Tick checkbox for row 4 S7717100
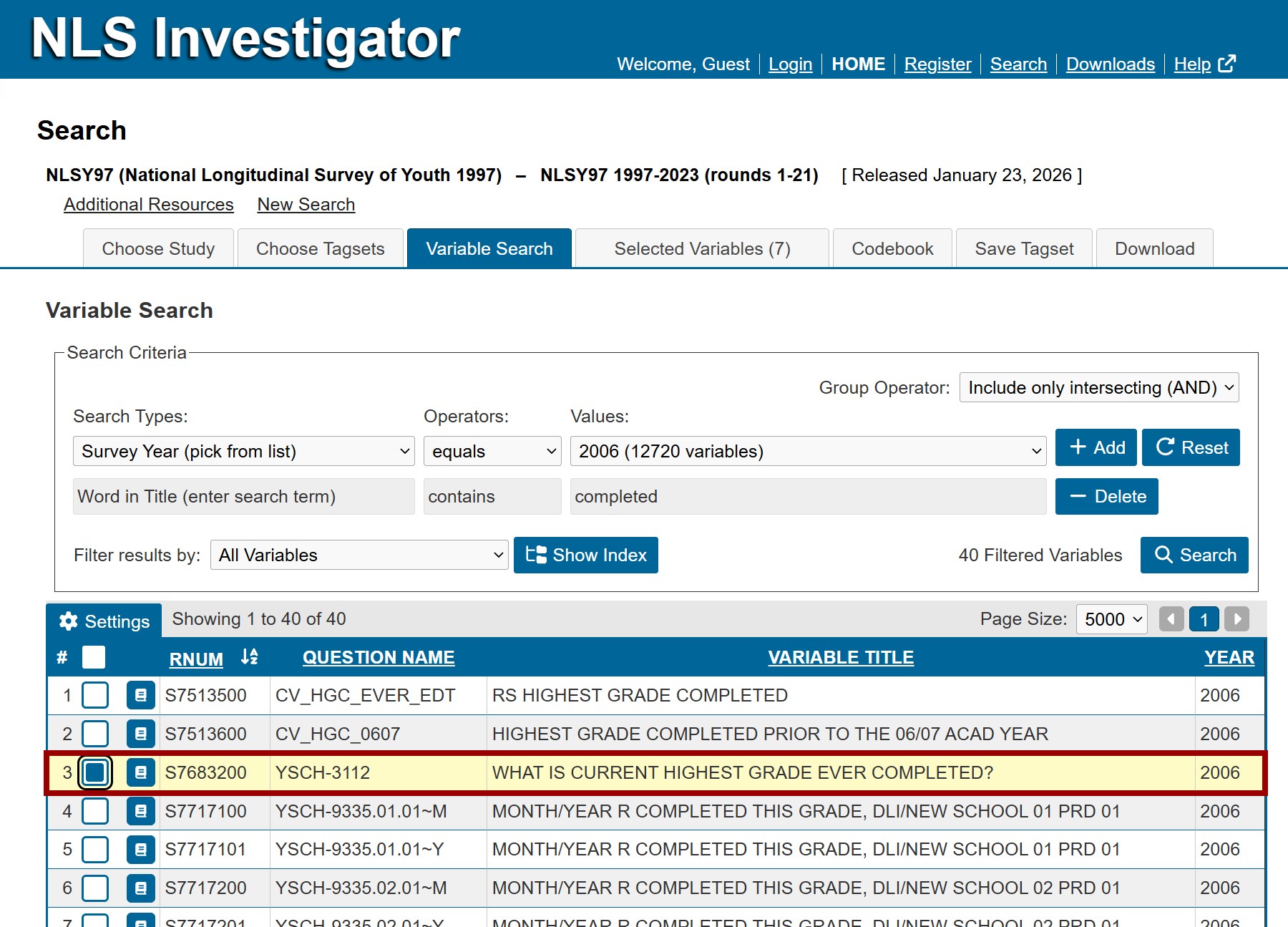 (x=95, y=811)
